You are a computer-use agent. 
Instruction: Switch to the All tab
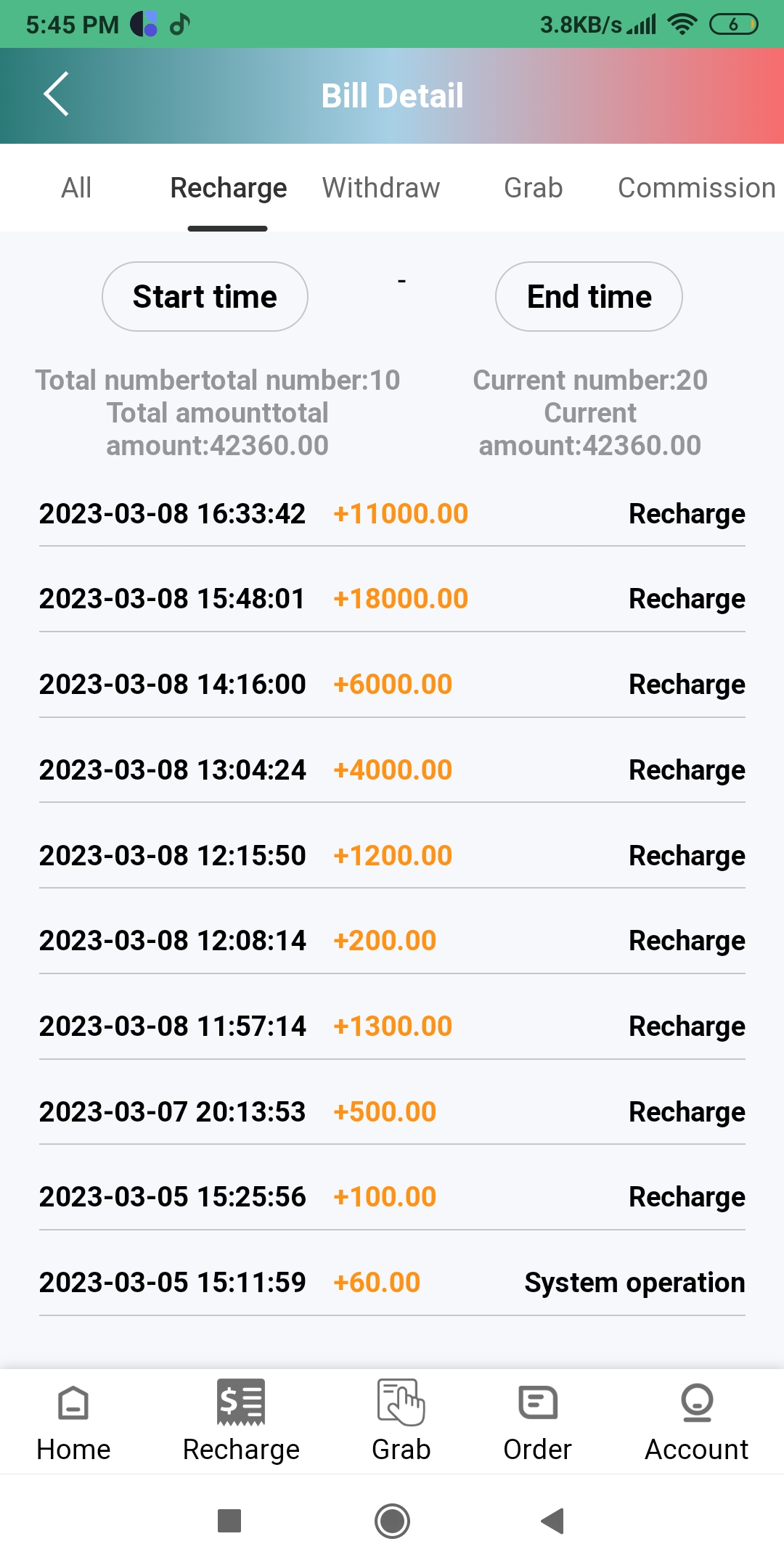[76, 188]
